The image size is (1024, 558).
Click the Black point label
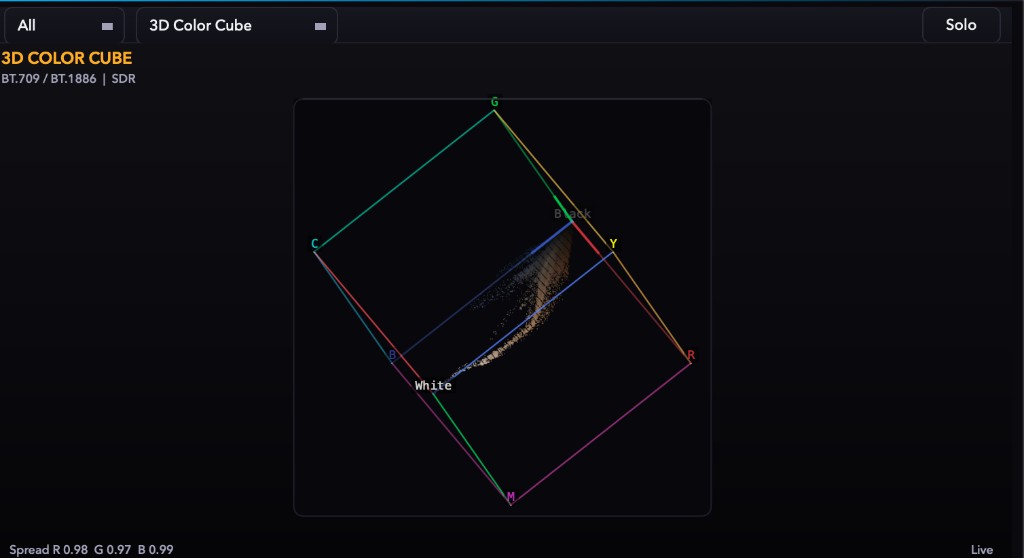[573, 214]
